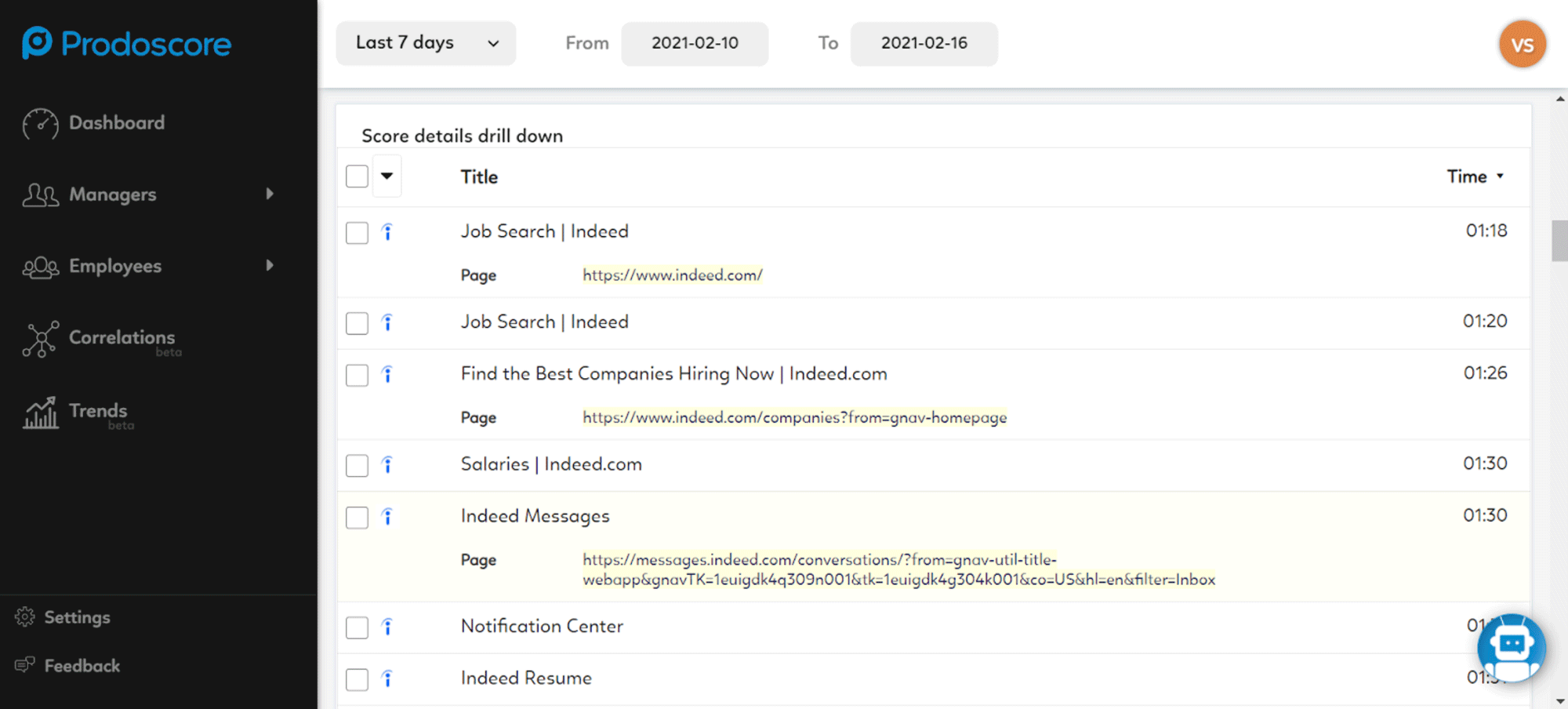Select the 'Notification Center' title
This screenshot has height=709, width=1568.
tap(542, 626)
